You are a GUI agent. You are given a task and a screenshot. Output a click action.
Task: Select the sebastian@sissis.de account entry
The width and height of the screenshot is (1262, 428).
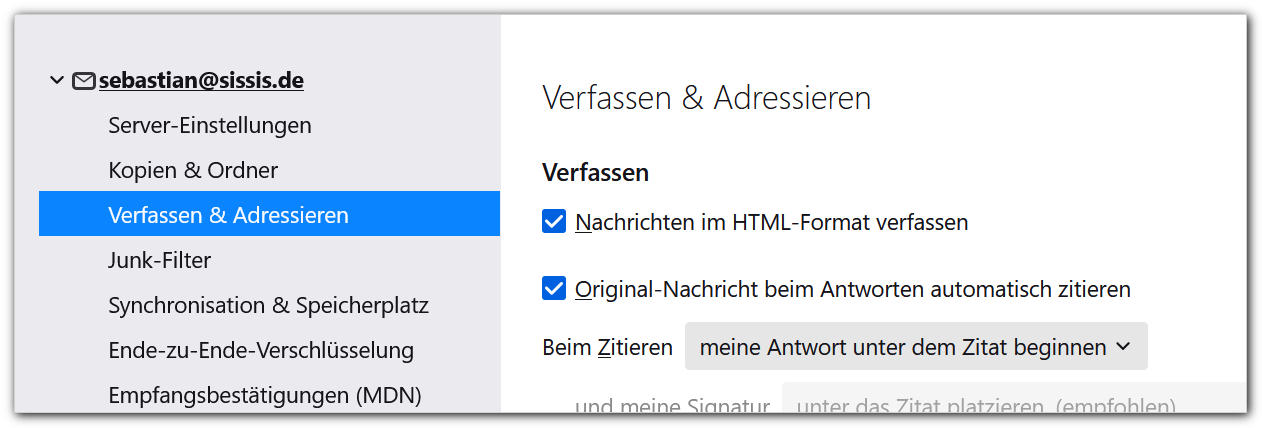coord(201,80)
